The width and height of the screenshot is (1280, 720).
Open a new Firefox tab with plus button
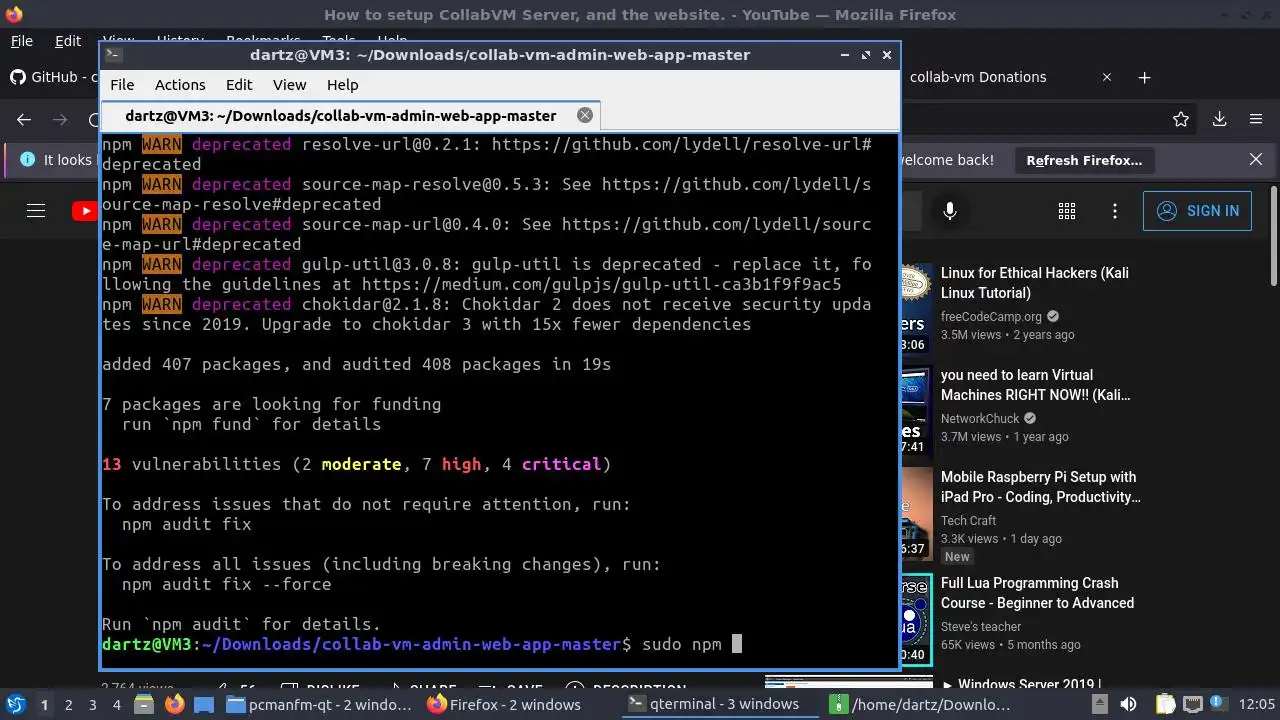point(1145,77)
